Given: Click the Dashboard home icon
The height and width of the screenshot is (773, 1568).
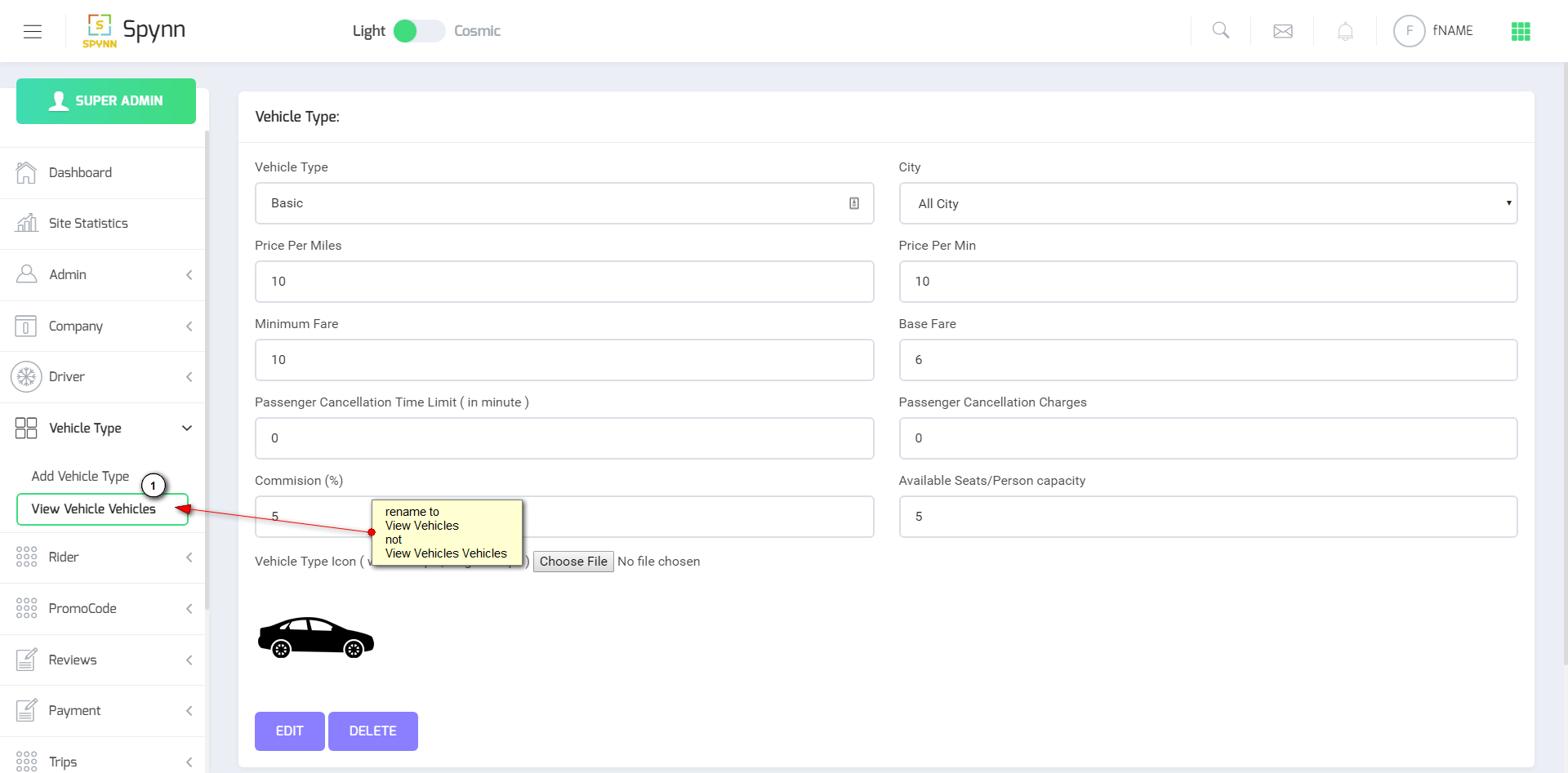Looking at the screenshot, I should 26,172.
